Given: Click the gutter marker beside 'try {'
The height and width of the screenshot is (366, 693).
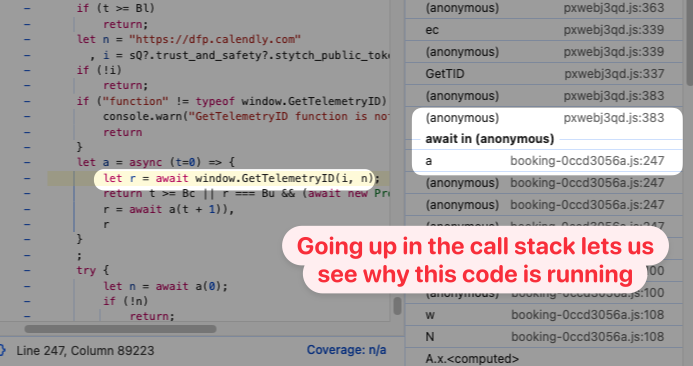Looking at the screenshot, I should click(x=27, y=270).
